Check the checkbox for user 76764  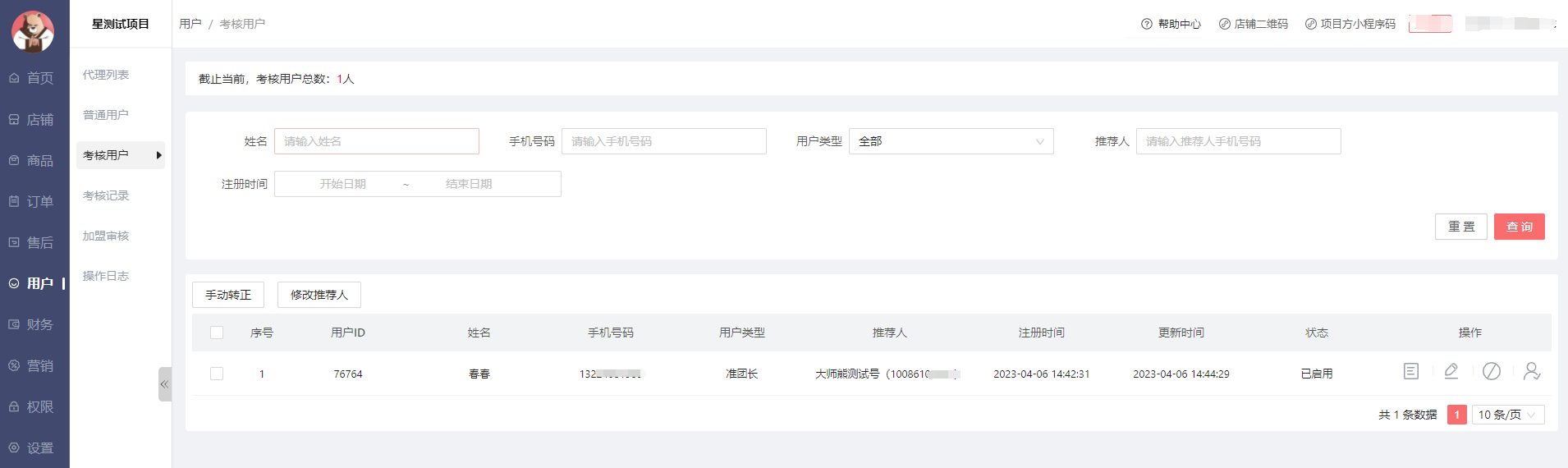217,374
